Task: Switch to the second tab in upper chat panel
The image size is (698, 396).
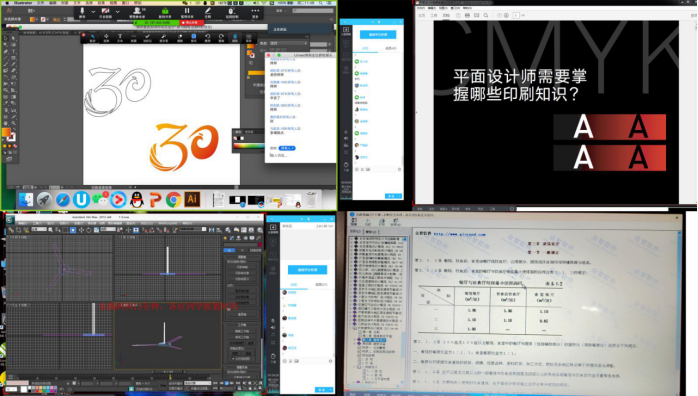Action: tap(390, 48)
